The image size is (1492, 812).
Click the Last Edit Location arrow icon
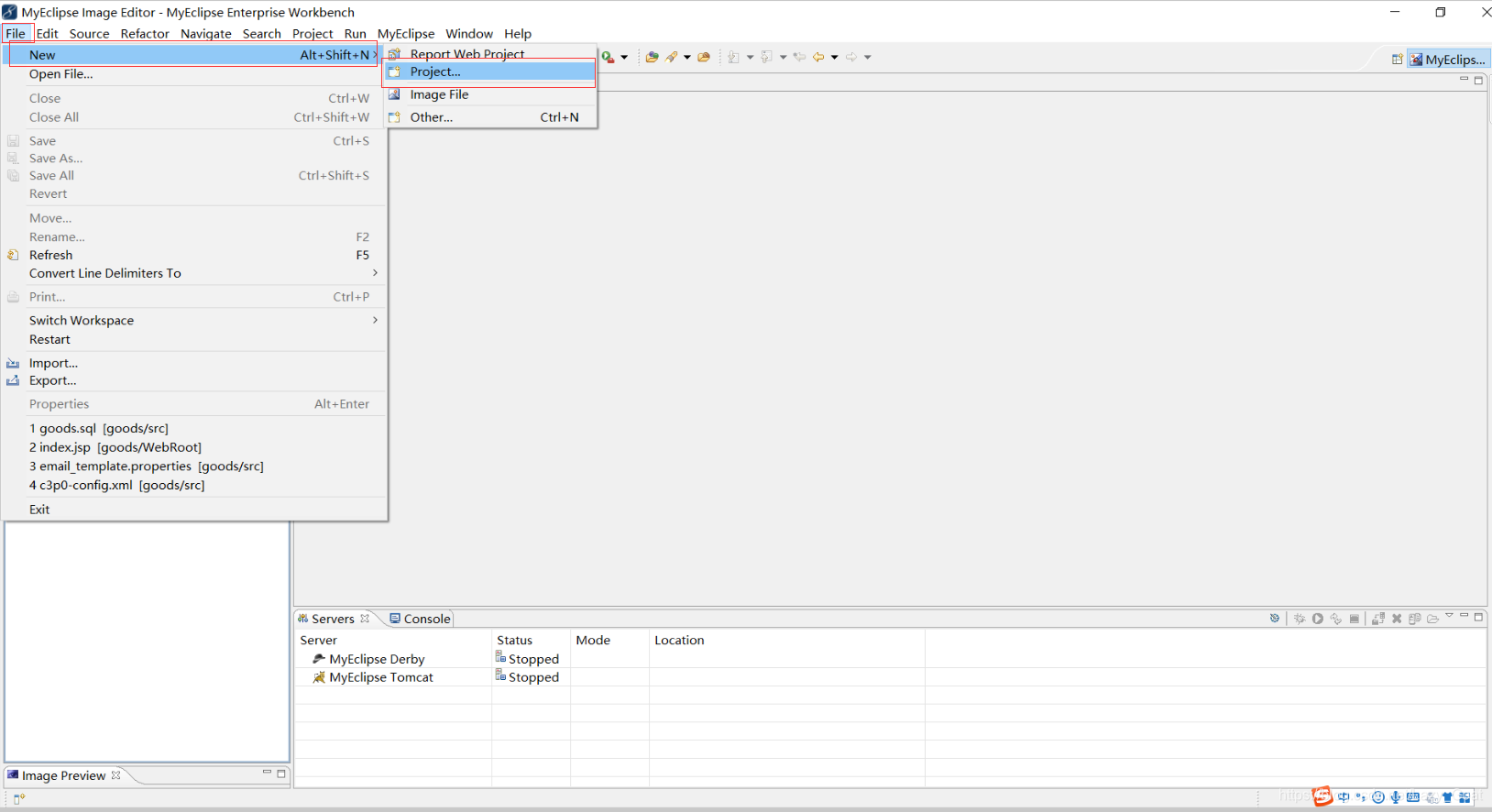[800, 57]
